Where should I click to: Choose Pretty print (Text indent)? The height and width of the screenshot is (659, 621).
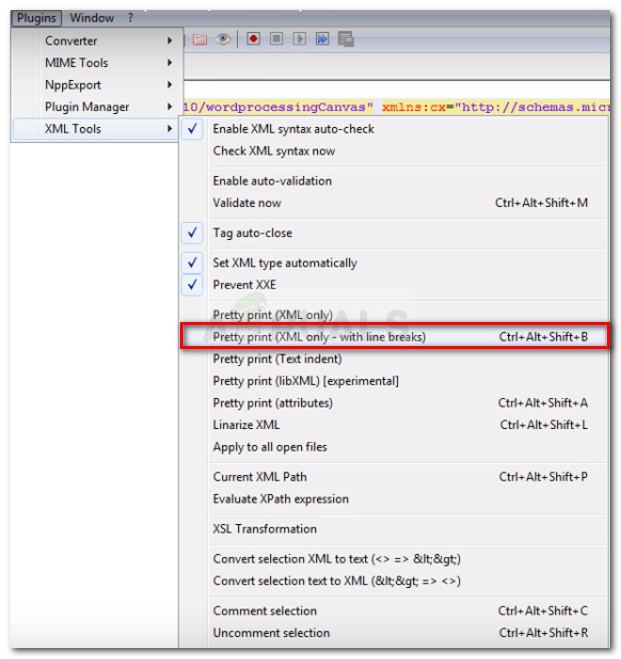[394, 359]
